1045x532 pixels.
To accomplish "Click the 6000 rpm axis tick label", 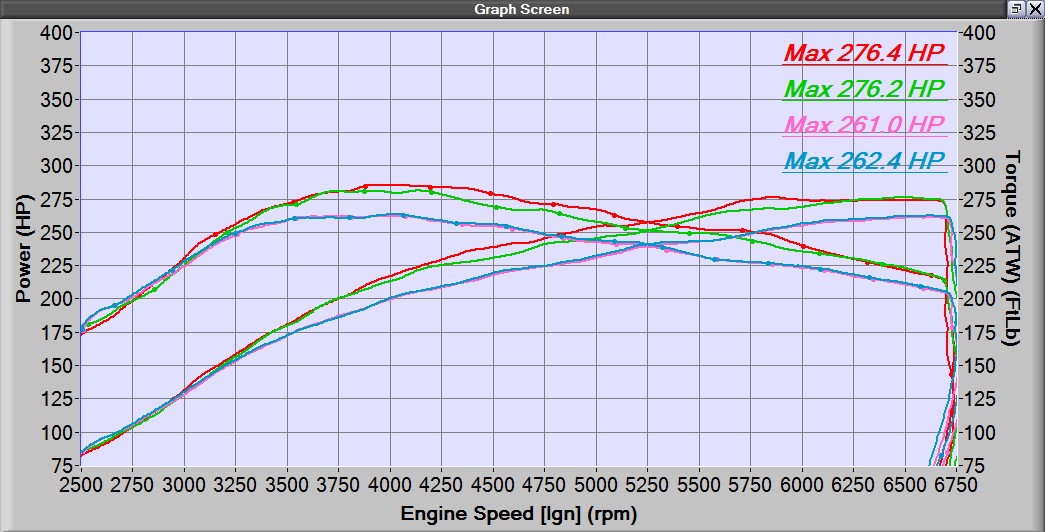I will 802,484.
